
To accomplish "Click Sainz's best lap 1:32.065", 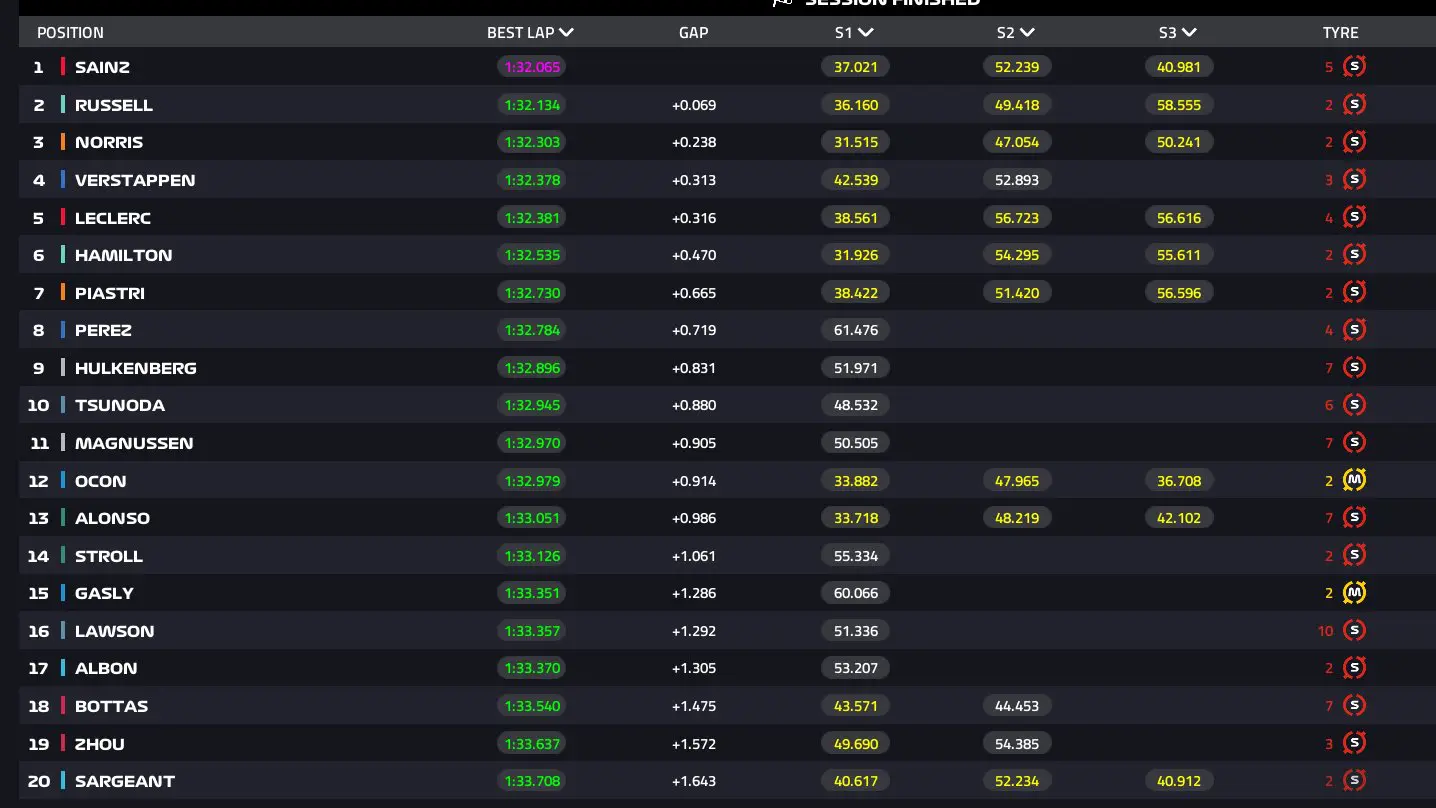I will tap(532, 67).
